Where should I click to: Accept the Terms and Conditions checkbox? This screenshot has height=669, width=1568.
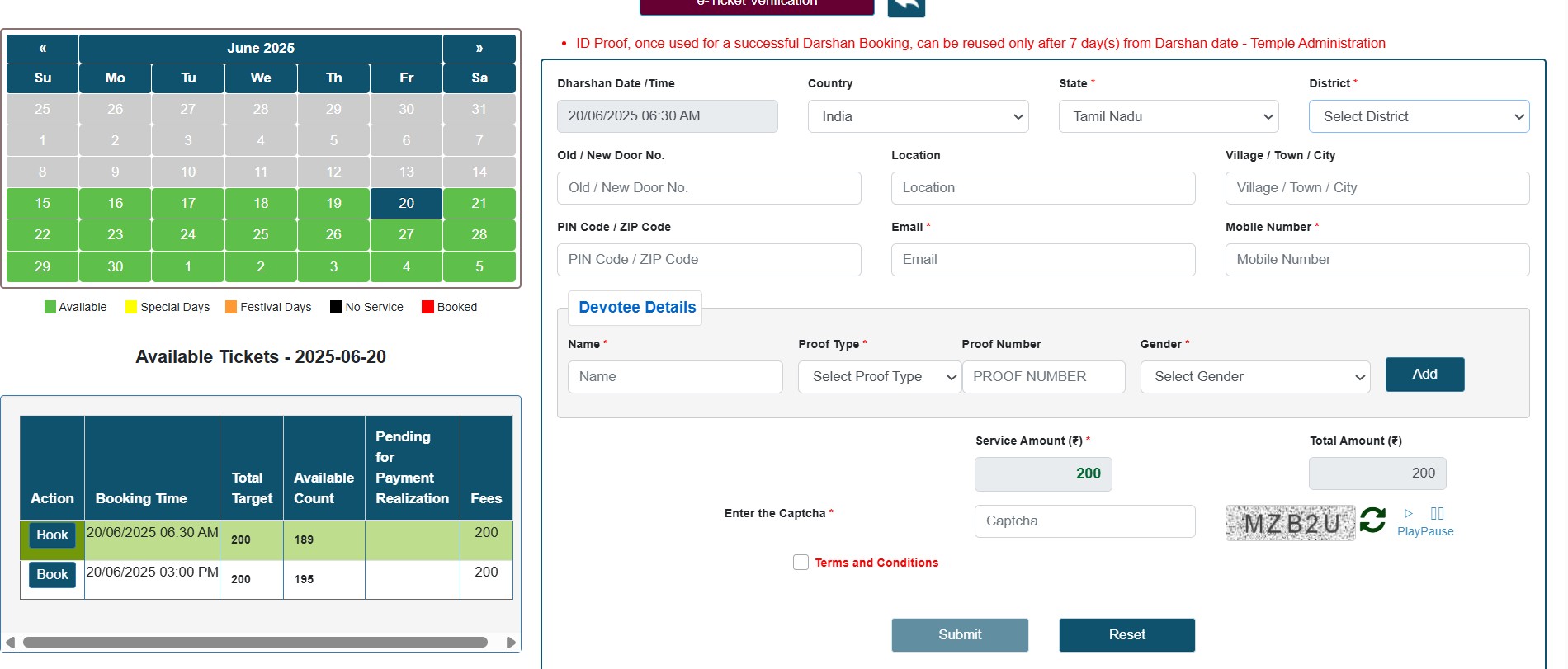point(801,563)
